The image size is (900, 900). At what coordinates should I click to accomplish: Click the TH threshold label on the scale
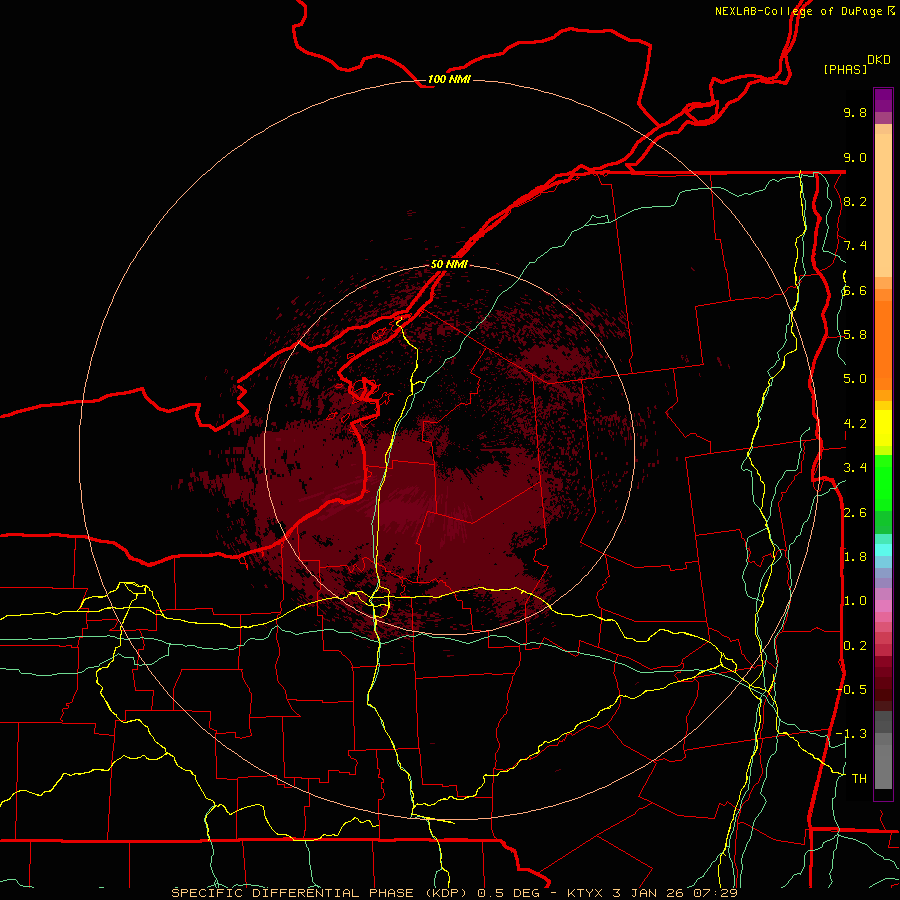(859, 779)
